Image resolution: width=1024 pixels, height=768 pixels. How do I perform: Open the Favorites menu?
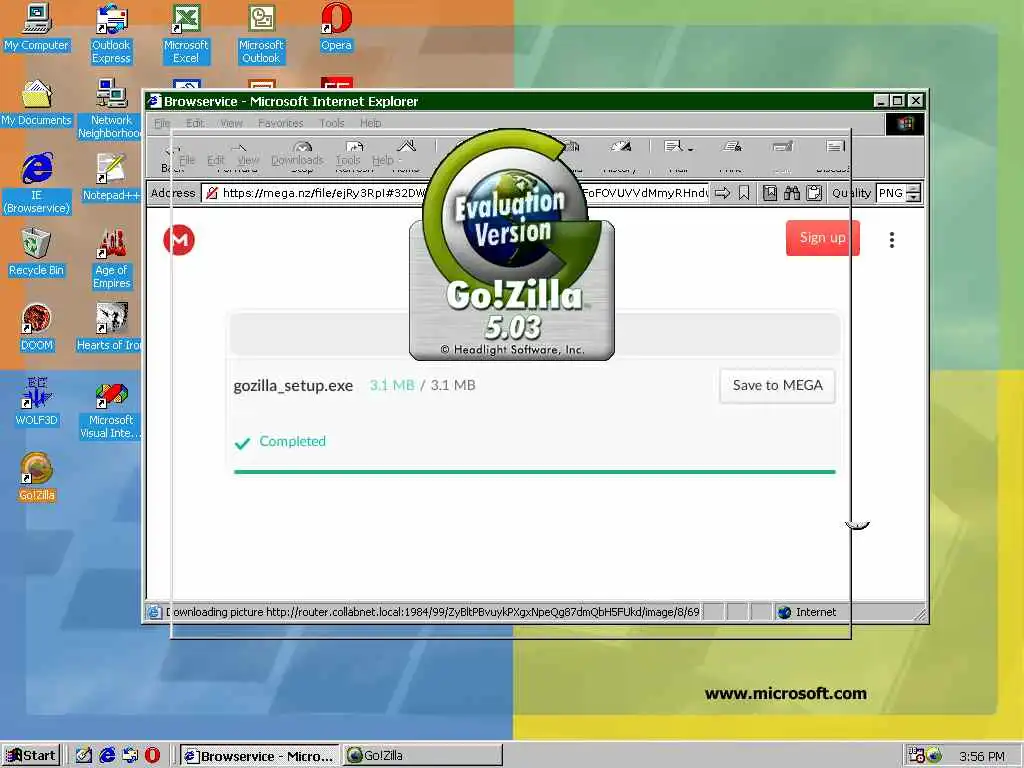point(280,123)
